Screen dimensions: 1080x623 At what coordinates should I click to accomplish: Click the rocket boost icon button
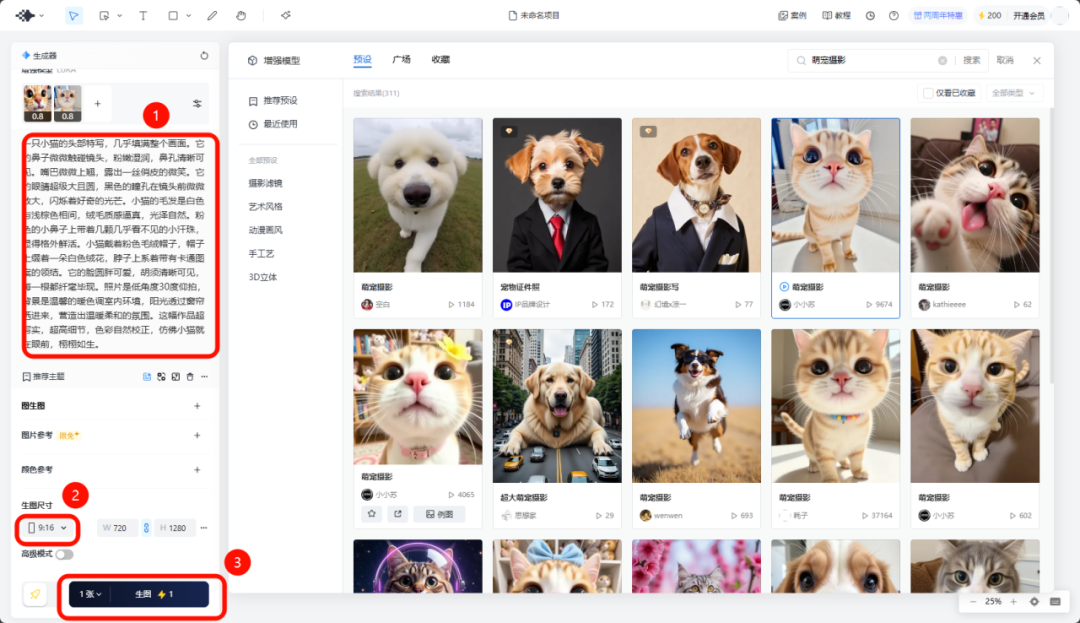pyautogui.click(x=35, y=594)
